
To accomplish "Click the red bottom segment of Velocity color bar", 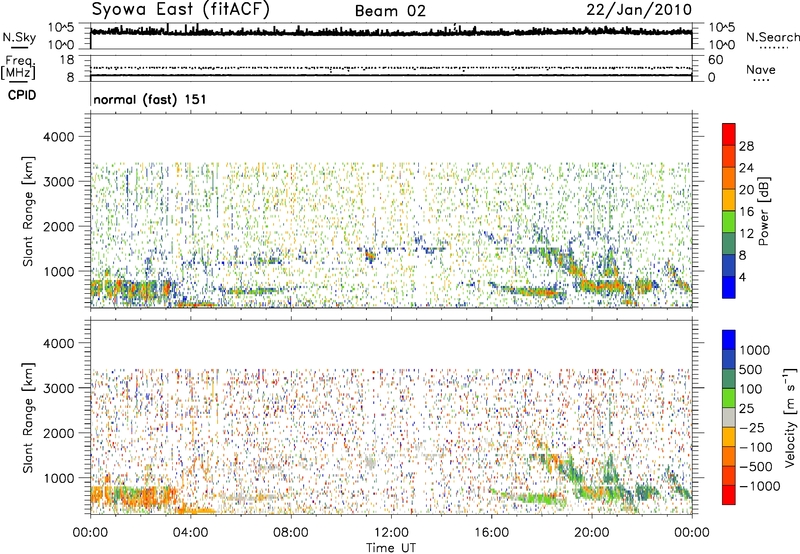I will click(729, 495).
